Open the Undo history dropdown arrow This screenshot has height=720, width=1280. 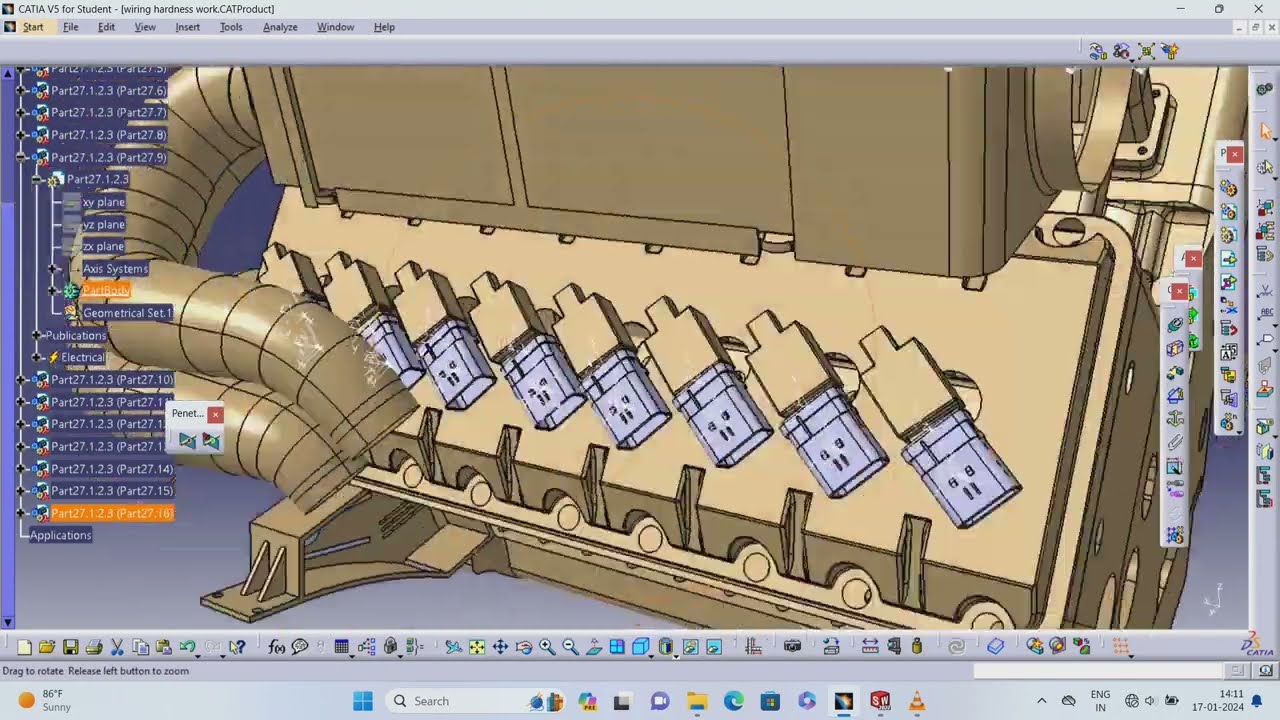coord(198,655)
